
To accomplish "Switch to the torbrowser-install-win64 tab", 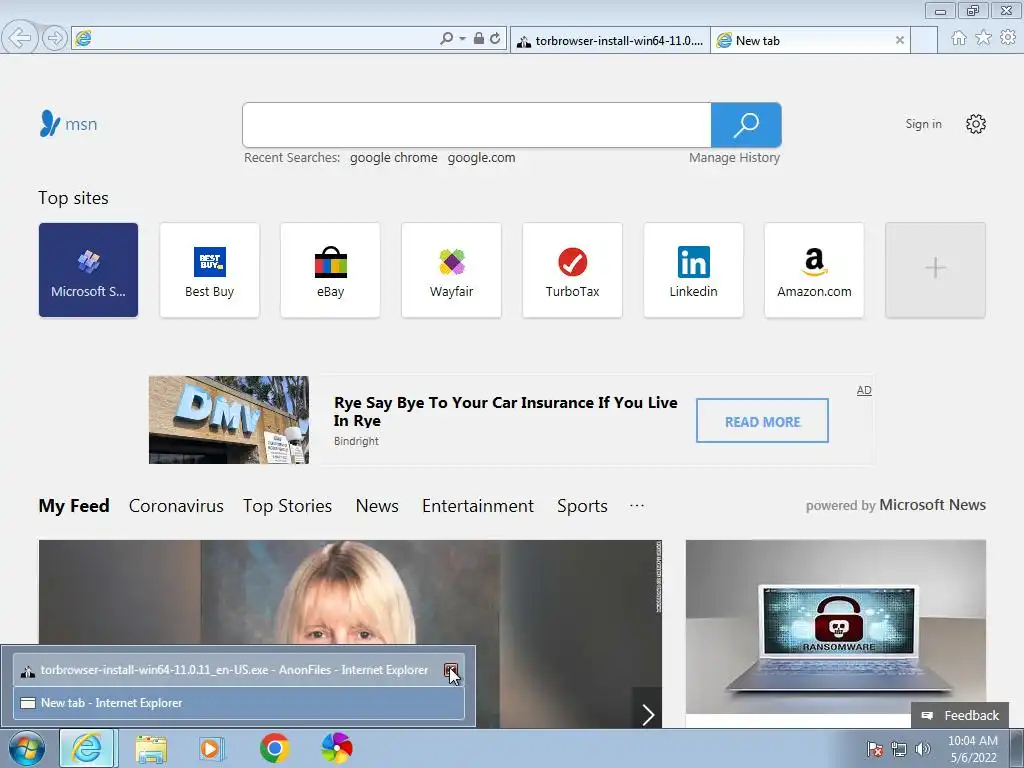I will [x=610, y=40].
